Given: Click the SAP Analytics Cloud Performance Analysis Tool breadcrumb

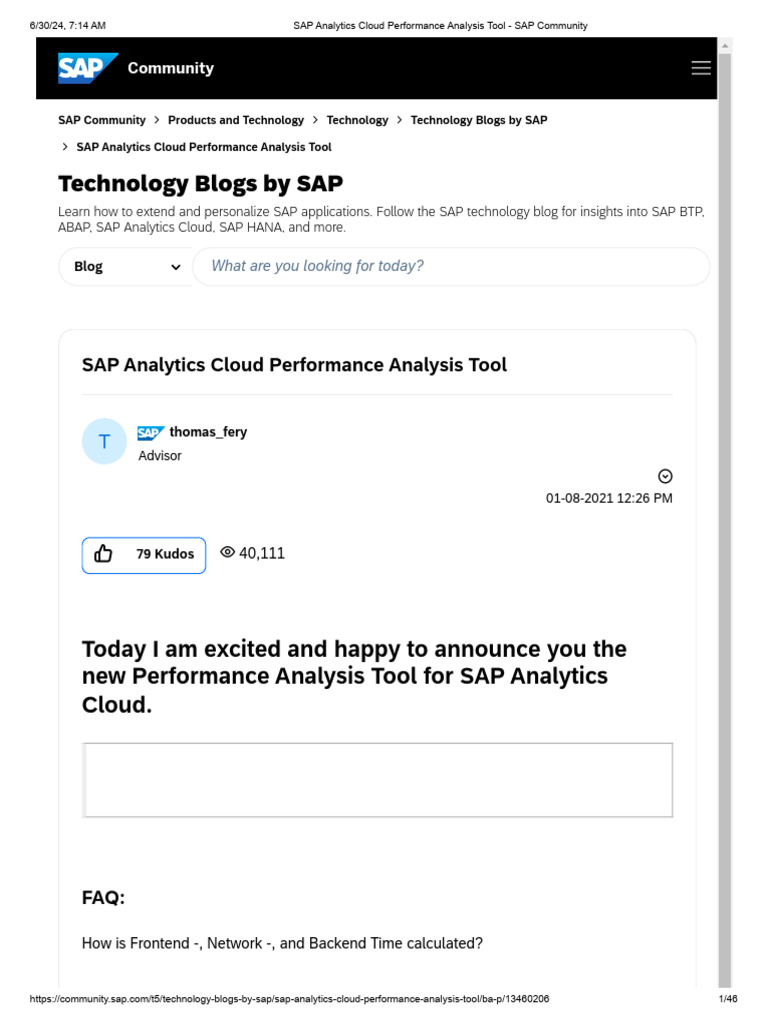Looking at the screenshot, I should point(204,147).
